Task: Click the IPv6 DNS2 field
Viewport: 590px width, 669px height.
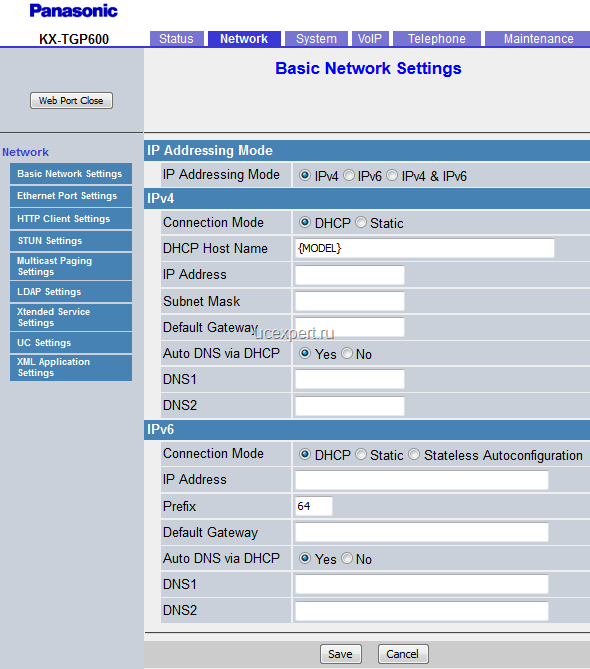Action: (421, 611)
